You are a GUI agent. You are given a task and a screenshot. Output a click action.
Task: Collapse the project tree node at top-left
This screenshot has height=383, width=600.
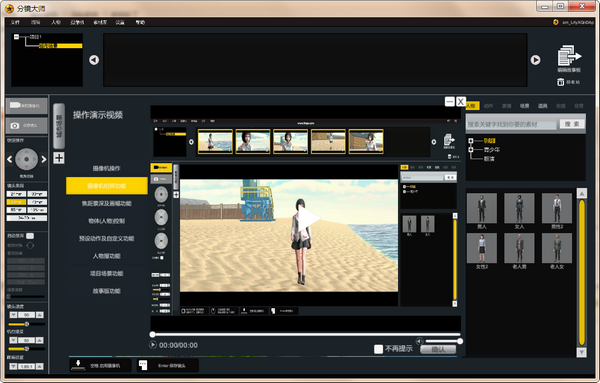(16, 37)
